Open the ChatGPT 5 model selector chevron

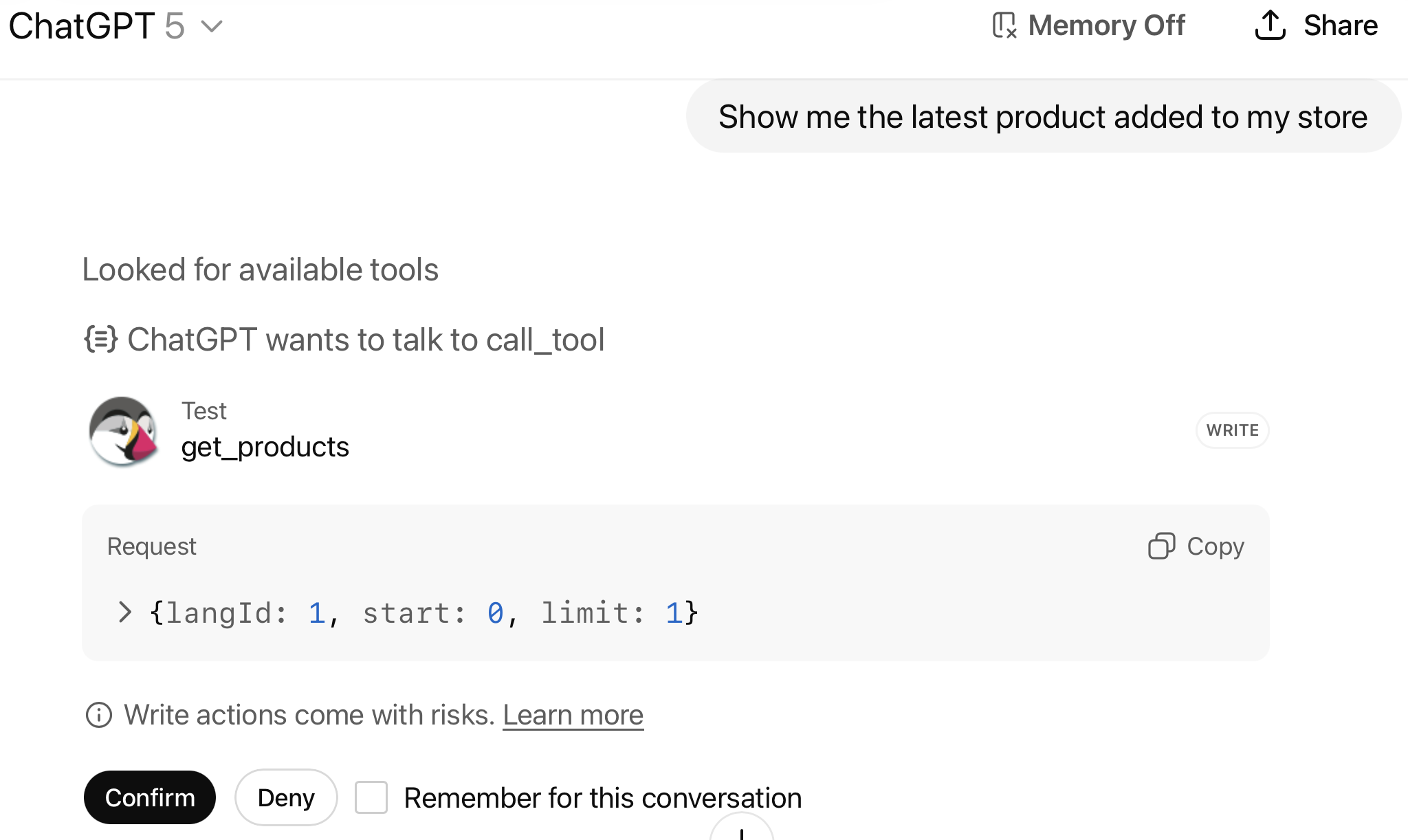point(212,27)
